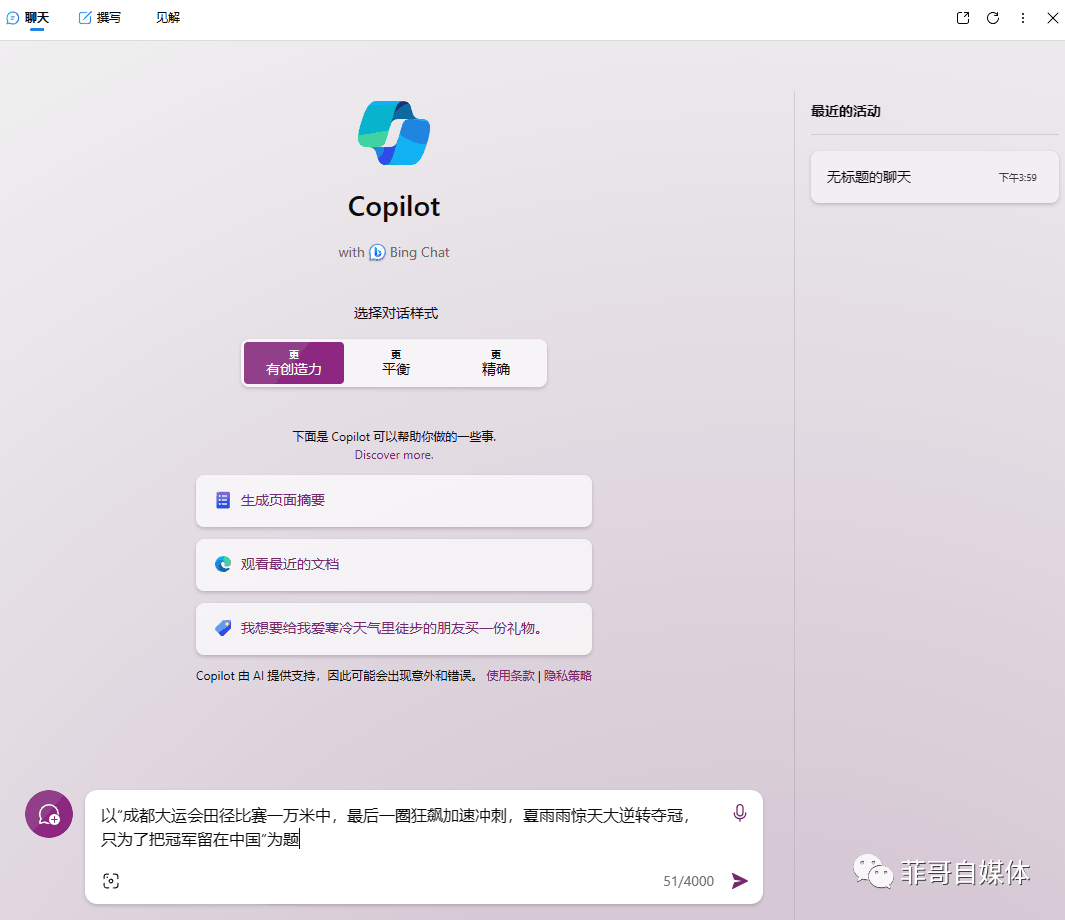Open the 隐私策略 link
1065x920 pixels.
coord(568,676)
